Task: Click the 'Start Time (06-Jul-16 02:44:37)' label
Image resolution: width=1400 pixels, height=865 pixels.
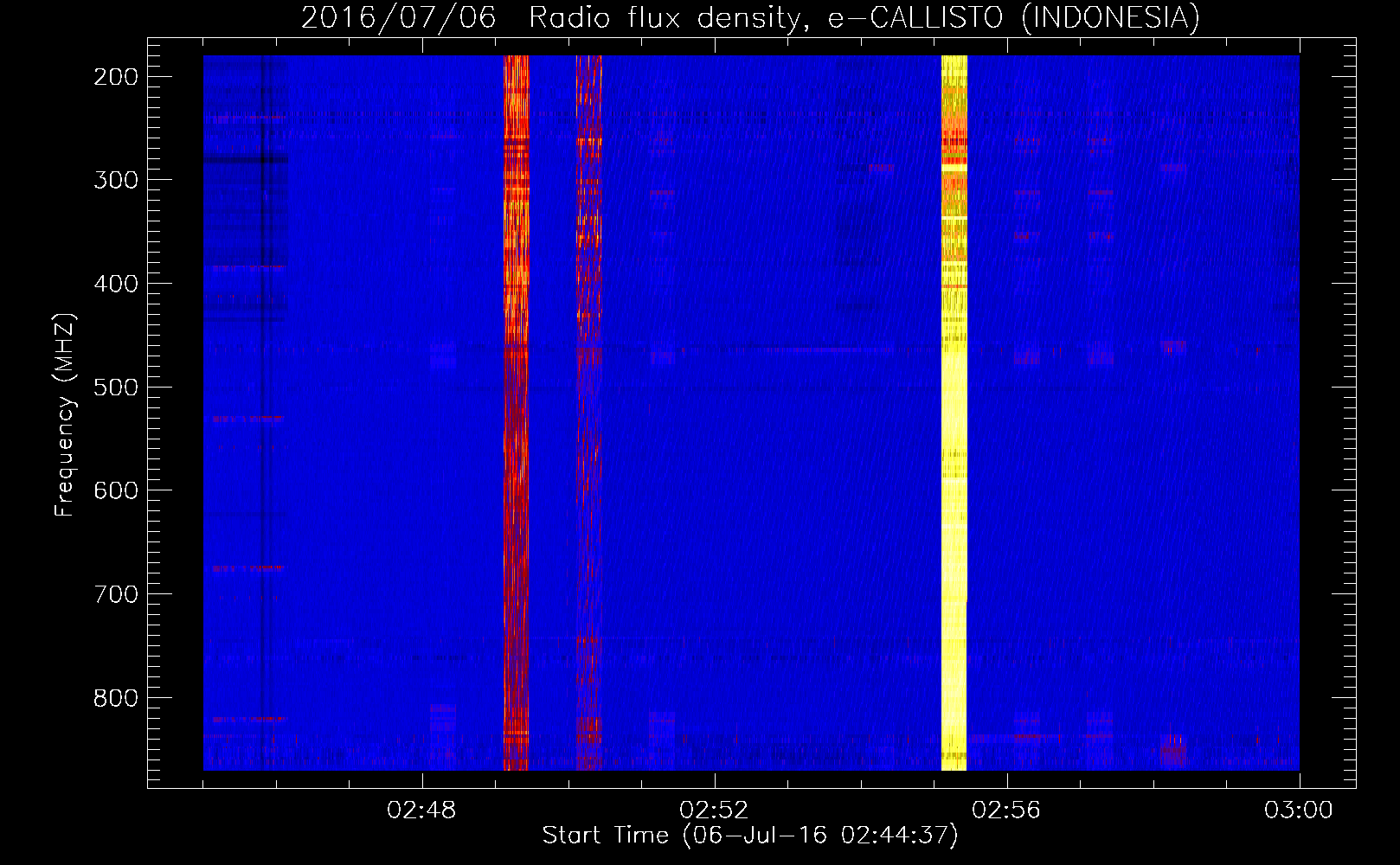Action: point(750,836)
